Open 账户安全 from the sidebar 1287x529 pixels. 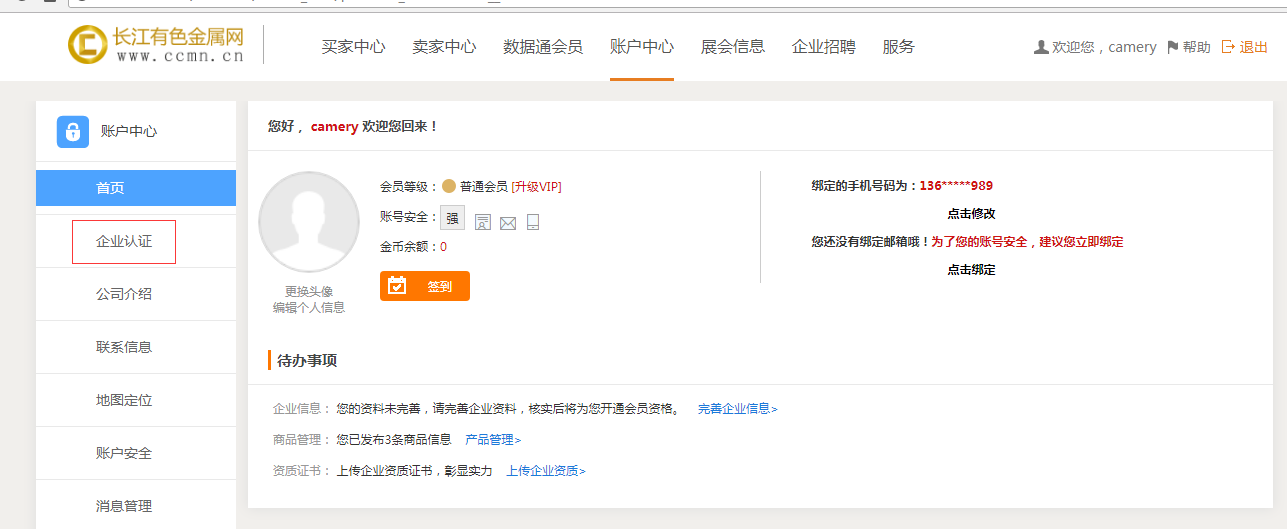pos(124,453)
